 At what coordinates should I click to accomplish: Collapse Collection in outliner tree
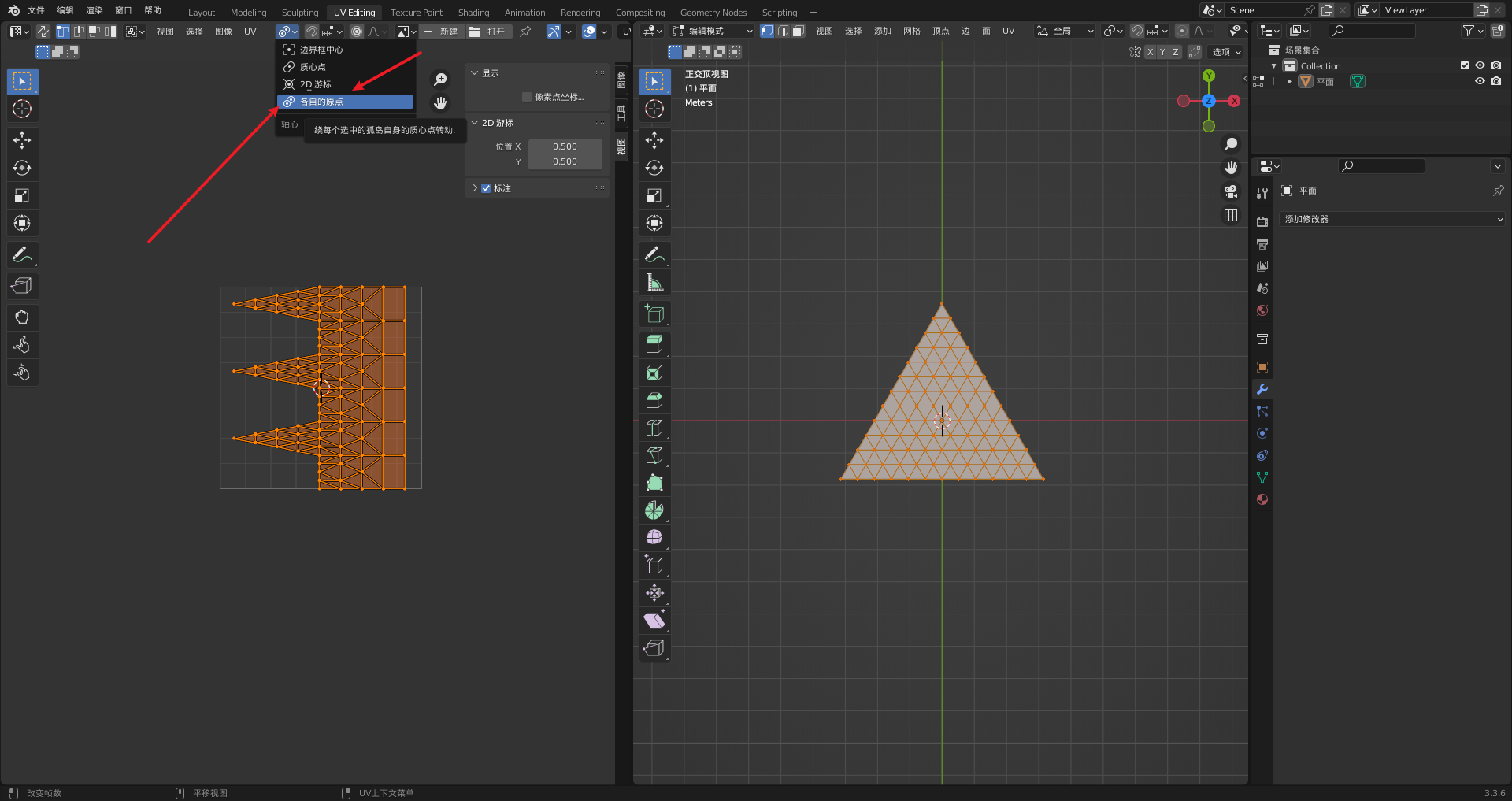[x=1274, y=66]
